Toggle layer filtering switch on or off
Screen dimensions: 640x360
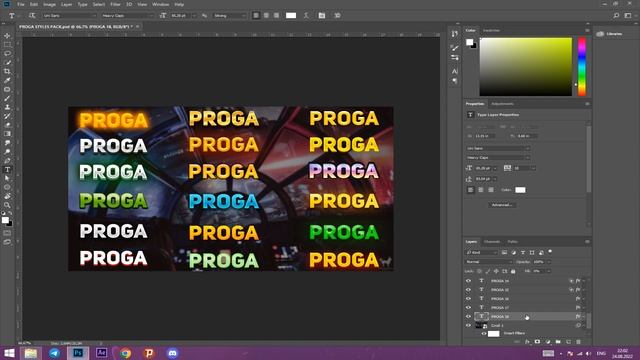550,251
